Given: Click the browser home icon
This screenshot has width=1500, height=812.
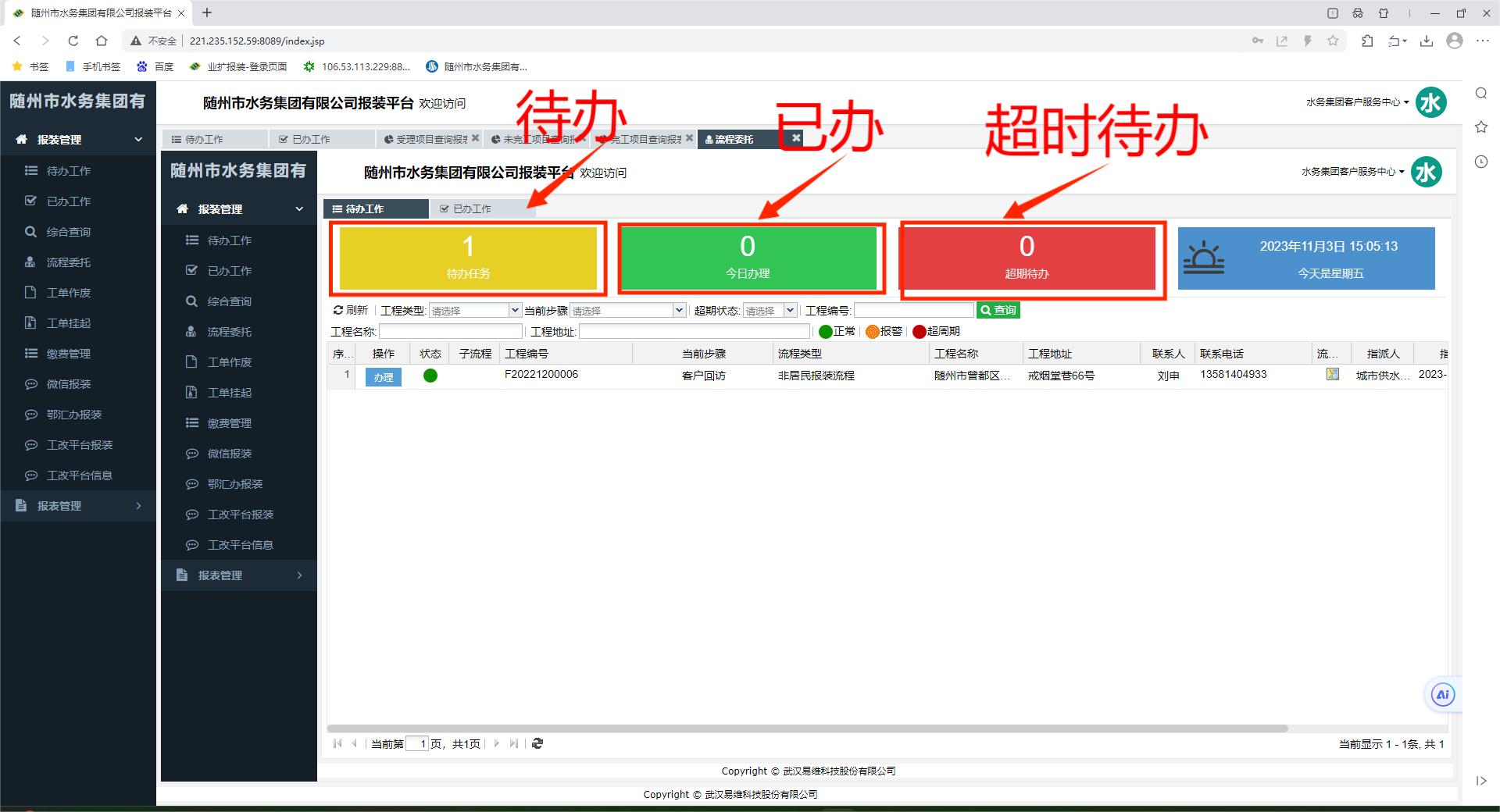Looking at the screenshot, I should (x=102, y=41).
